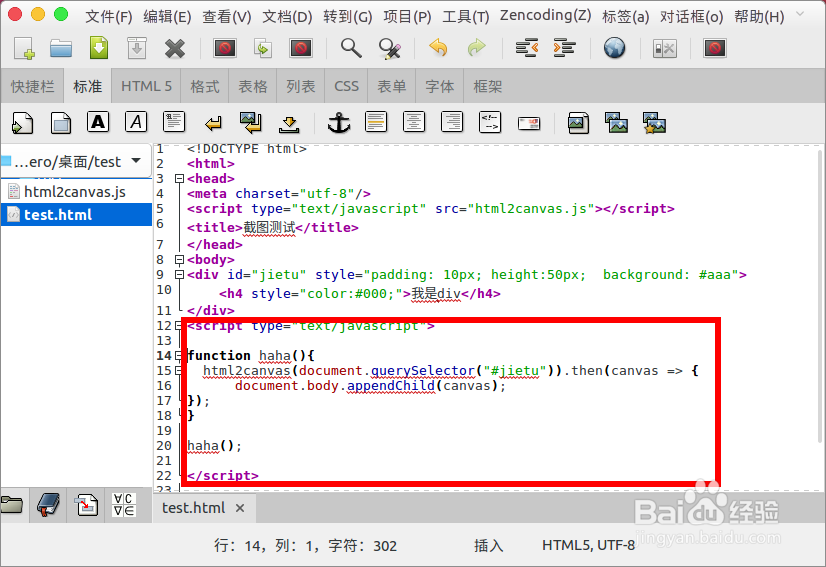Image resolution: width=826 pixels, height=567 pixels.
Task: Unindent the selected lines
Action: point(526,48)
